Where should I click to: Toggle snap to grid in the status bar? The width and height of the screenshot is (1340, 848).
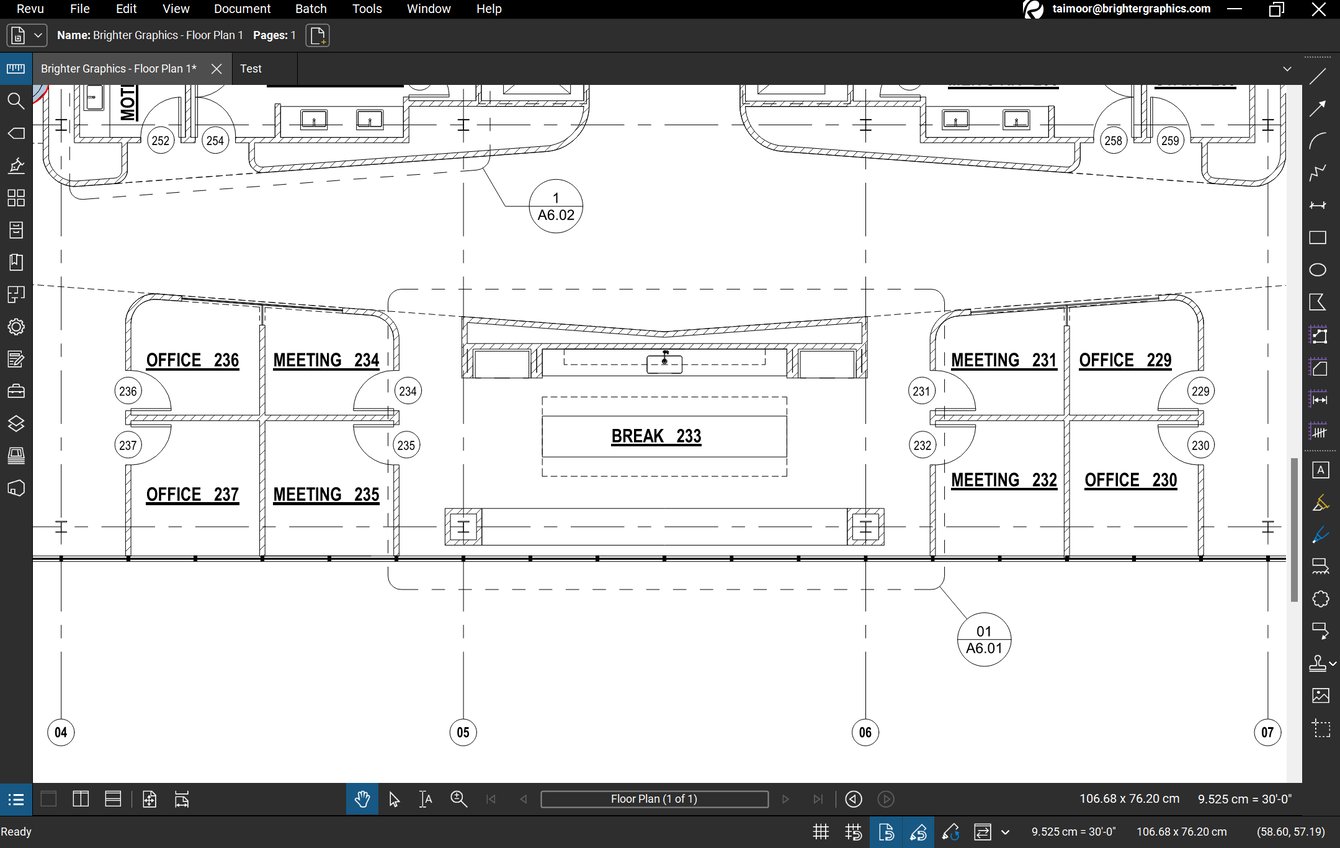pos(853,831)
